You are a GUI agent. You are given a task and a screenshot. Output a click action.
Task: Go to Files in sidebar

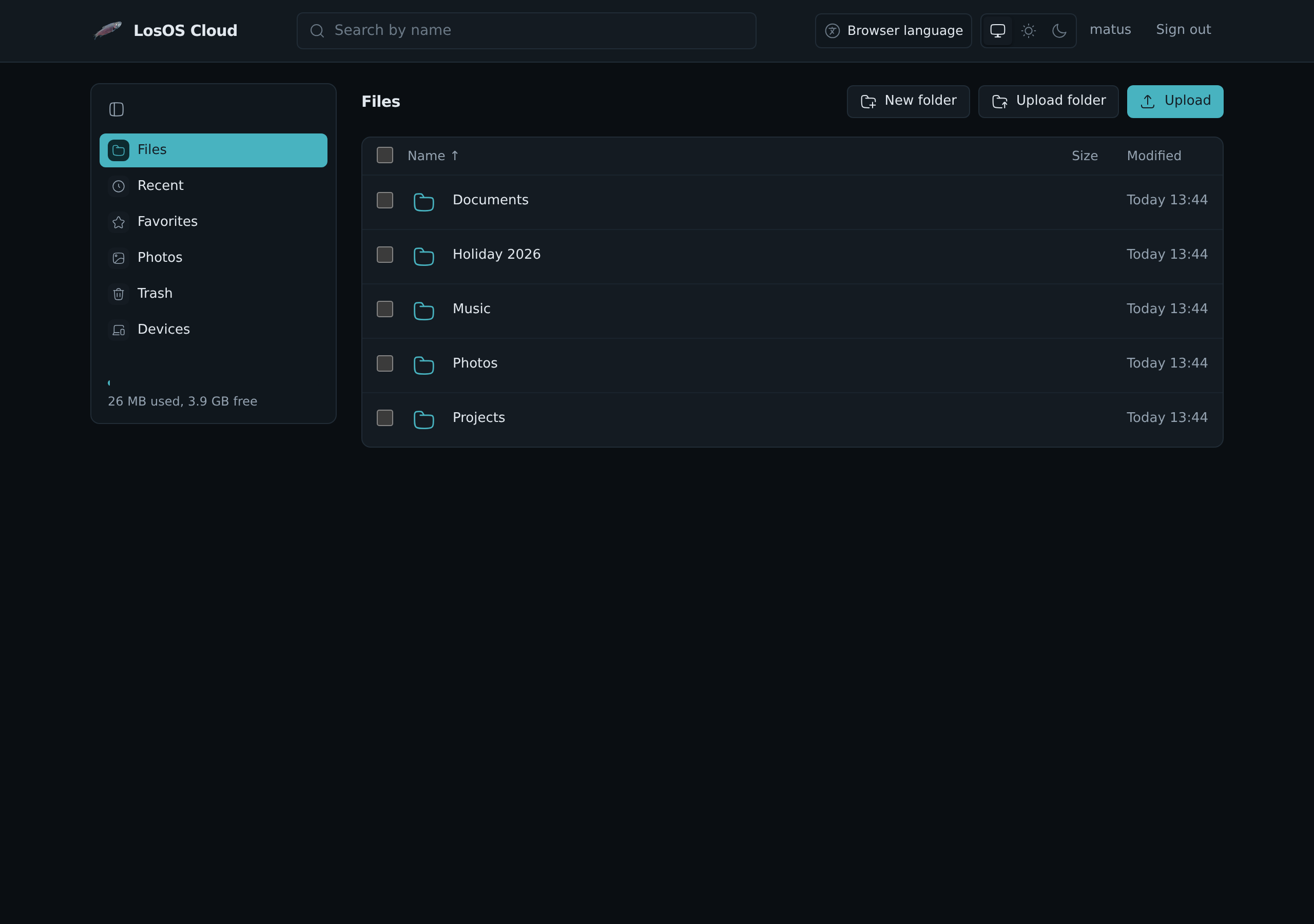(x=214, y=150)
